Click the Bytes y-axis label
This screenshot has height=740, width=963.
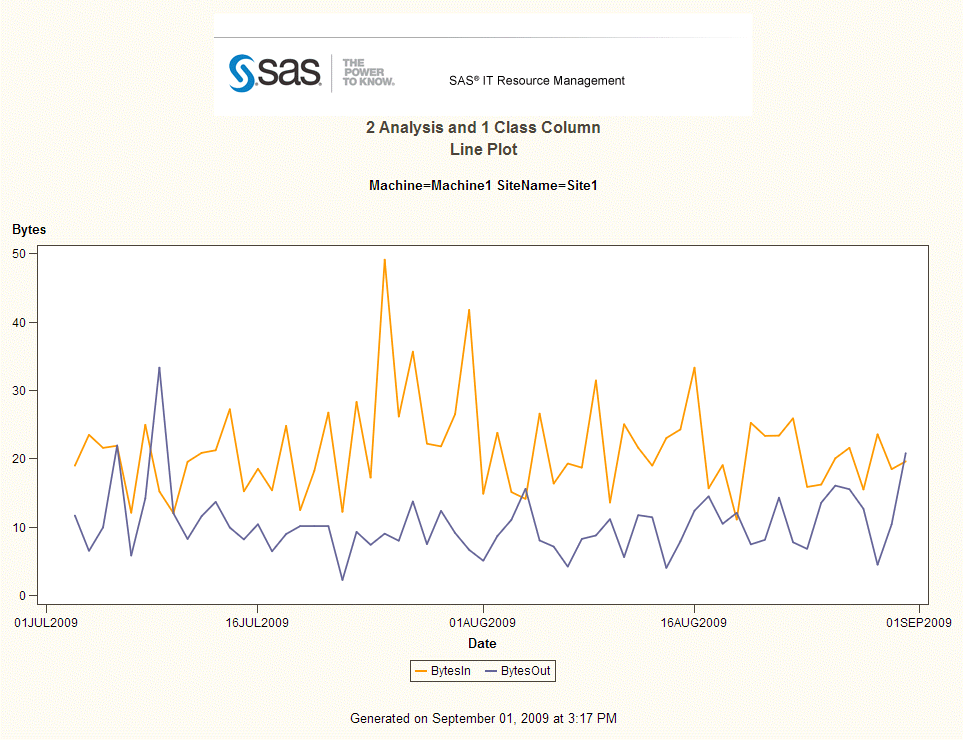[x=29, y=230]
